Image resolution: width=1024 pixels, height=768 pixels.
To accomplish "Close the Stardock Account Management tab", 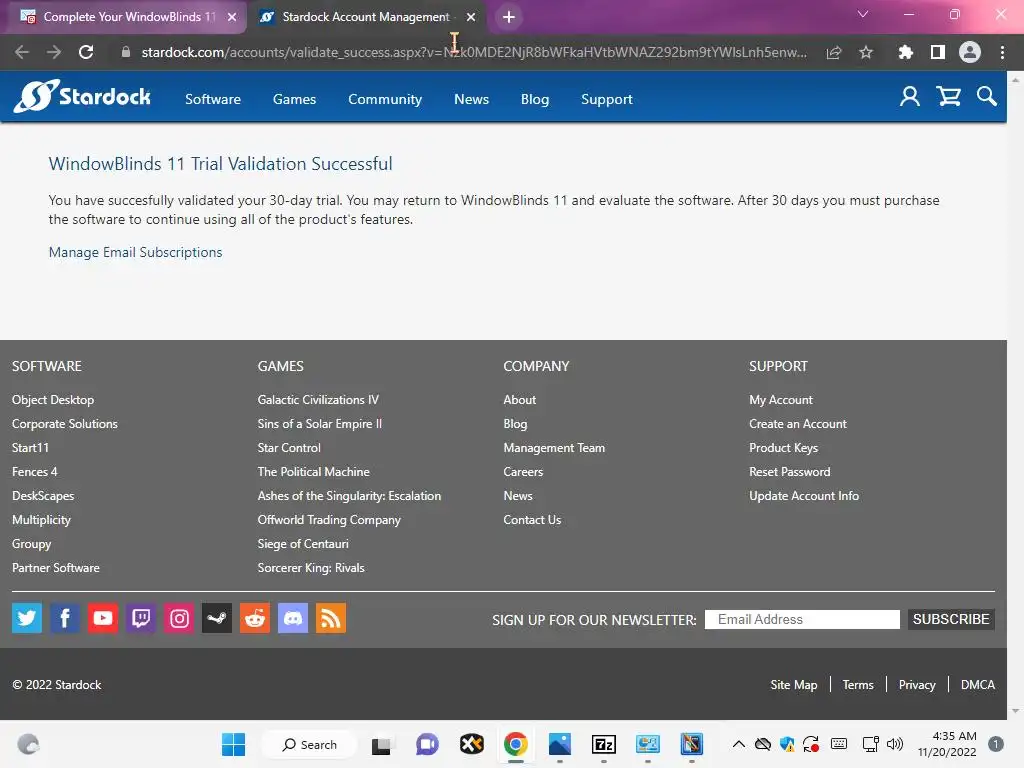I will click(471, 18).
